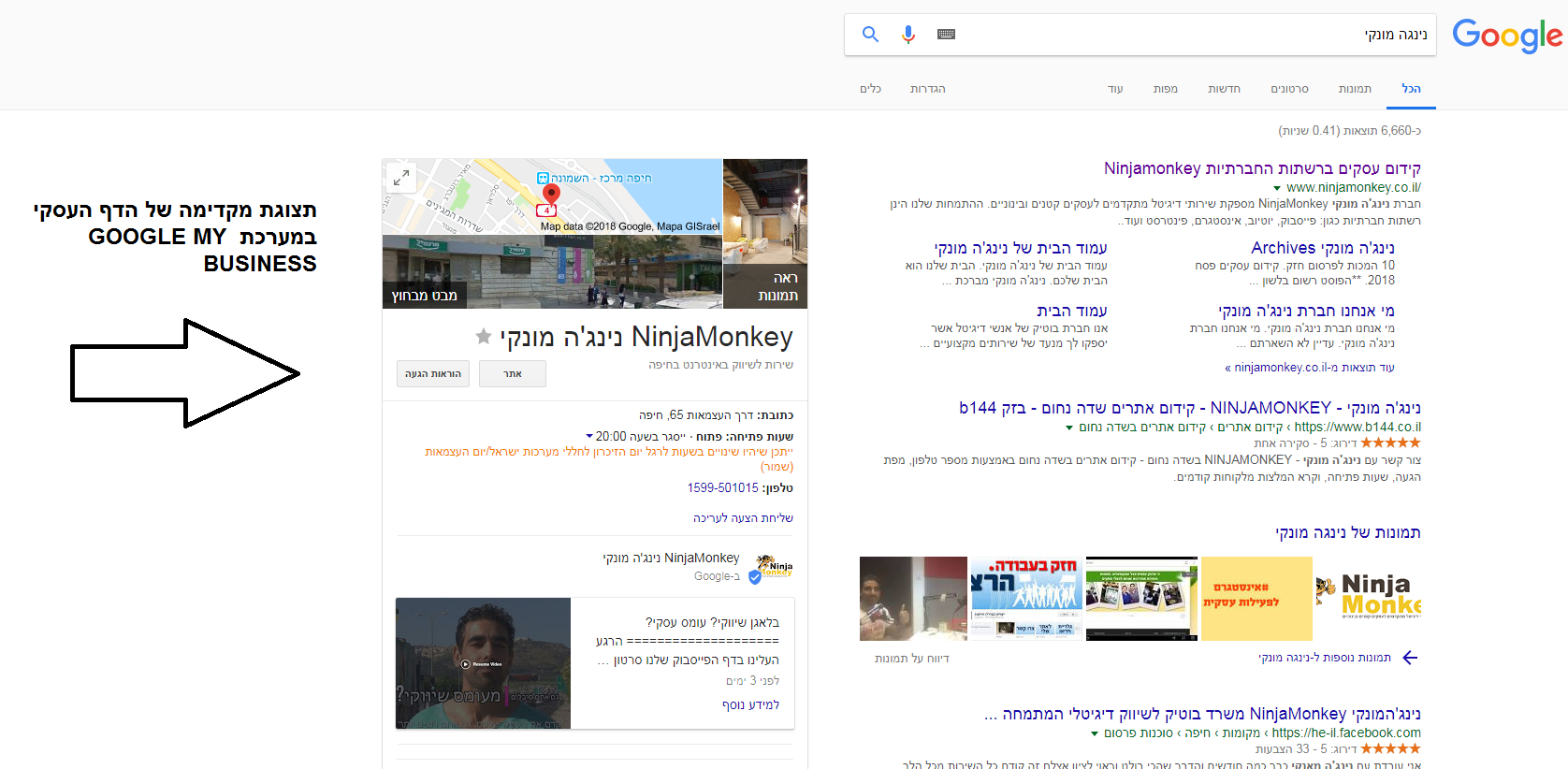
Task: Open the הכל search tab
Action: 1411,89
